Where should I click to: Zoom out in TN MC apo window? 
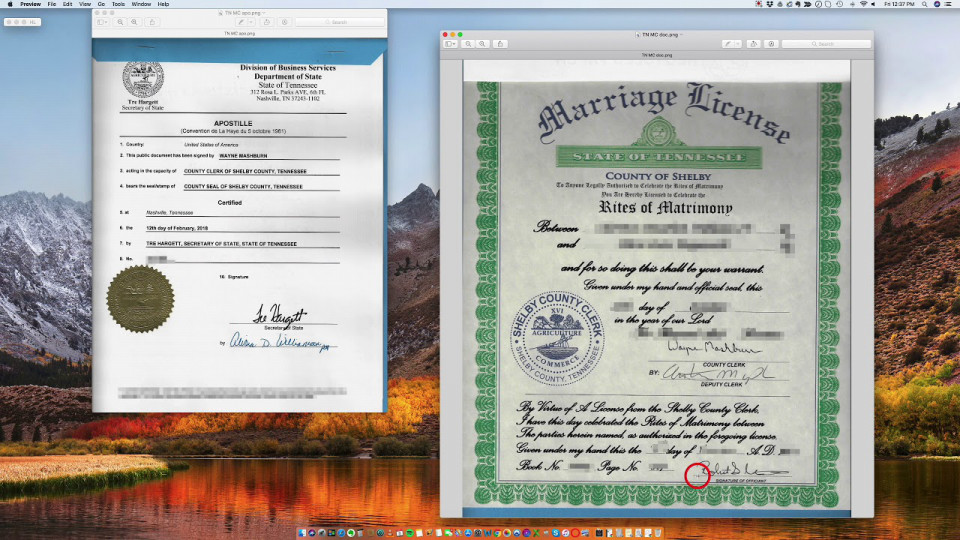[x=120, y=22]
